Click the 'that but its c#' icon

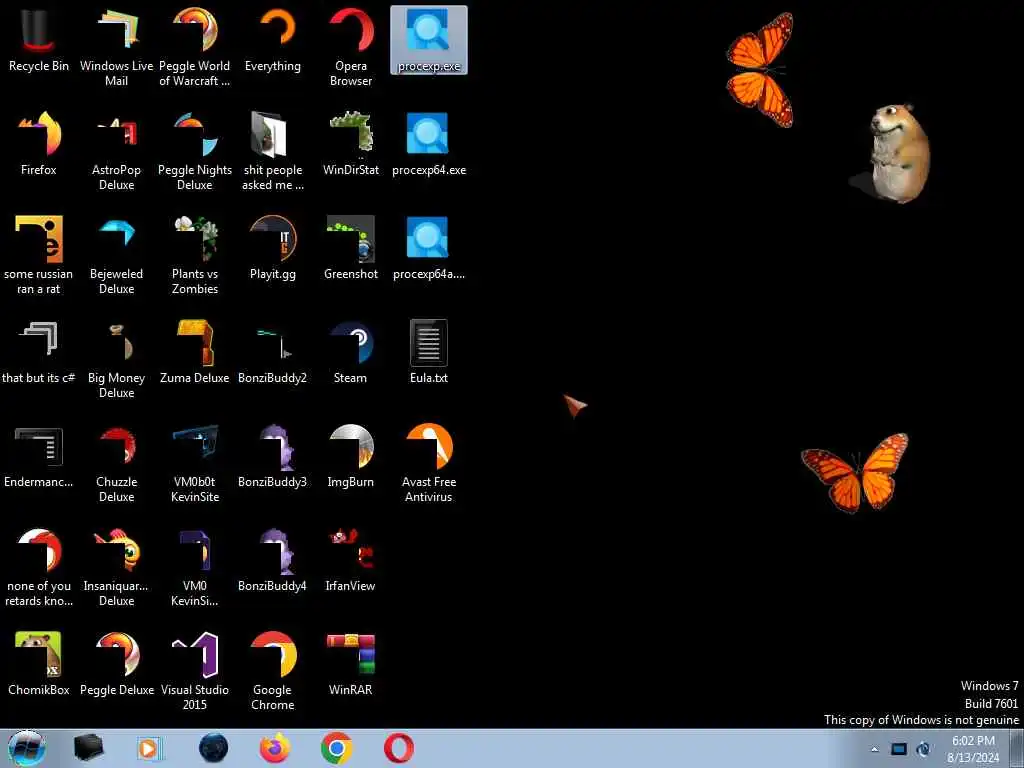pyautogui.click(x=39, y=351)
